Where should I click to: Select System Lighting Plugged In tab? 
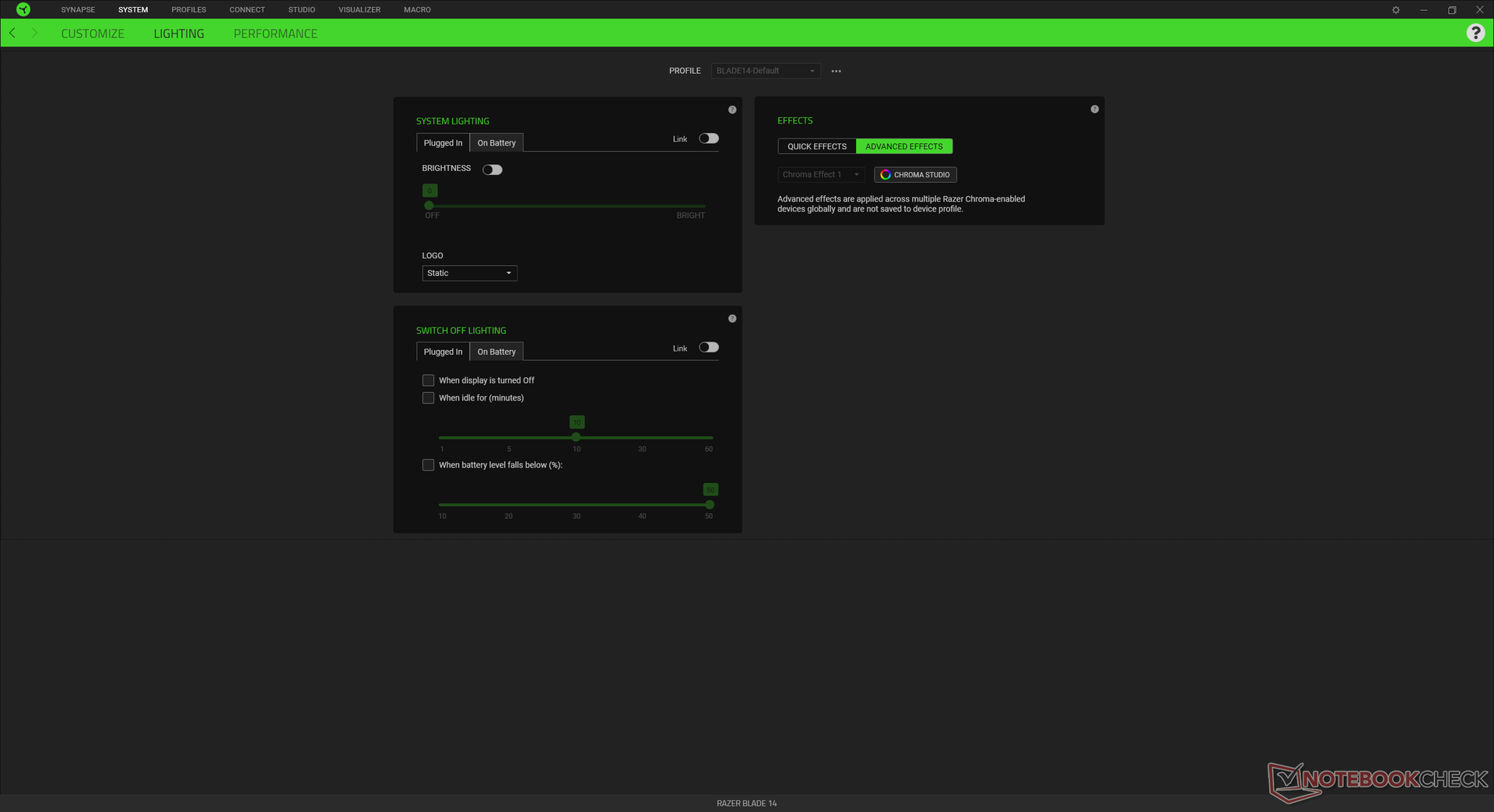pos(443,143)
